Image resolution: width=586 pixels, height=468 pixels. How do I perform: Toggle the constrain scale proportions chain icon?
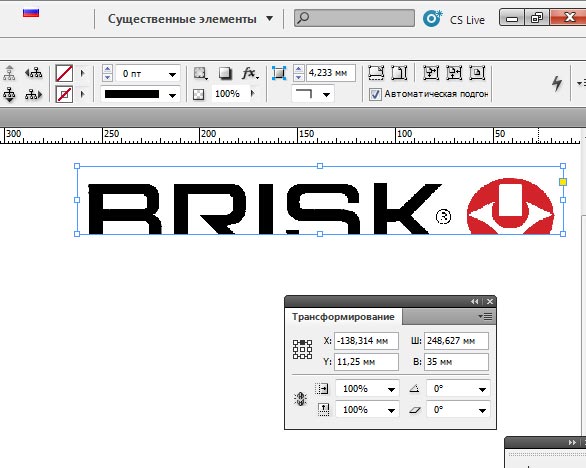coord(300,399)
